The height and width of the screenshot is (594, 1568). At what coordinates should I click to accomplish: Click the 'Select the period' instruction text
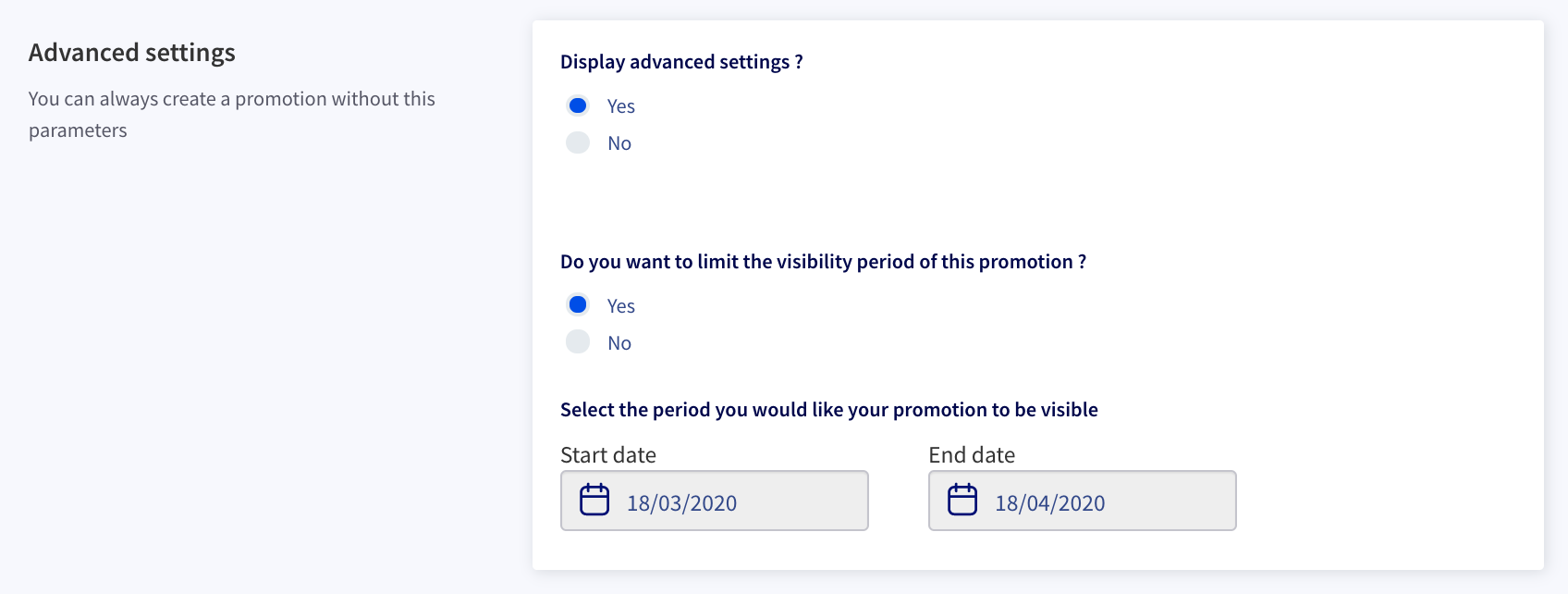(x=829, y=410)
